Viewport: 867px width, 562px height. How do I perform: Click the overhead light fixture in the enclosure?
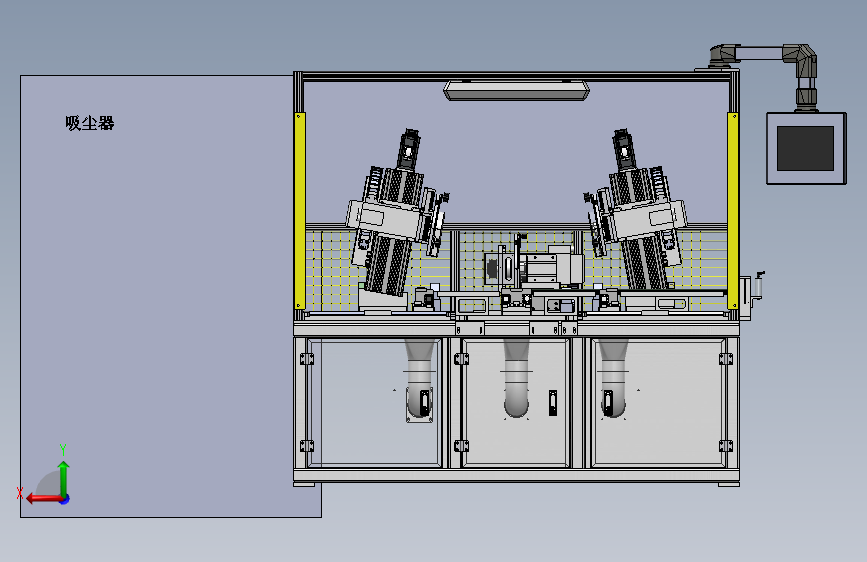(516, 90)
